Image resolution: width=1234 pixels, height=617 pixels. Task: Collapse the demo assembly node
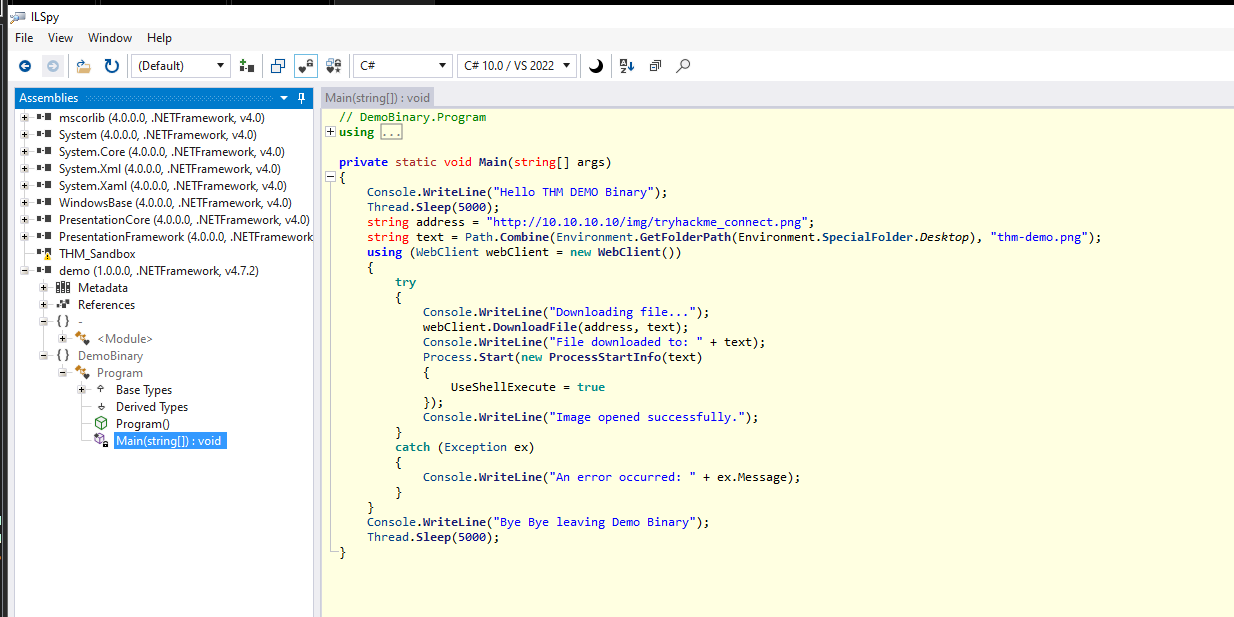25,271
